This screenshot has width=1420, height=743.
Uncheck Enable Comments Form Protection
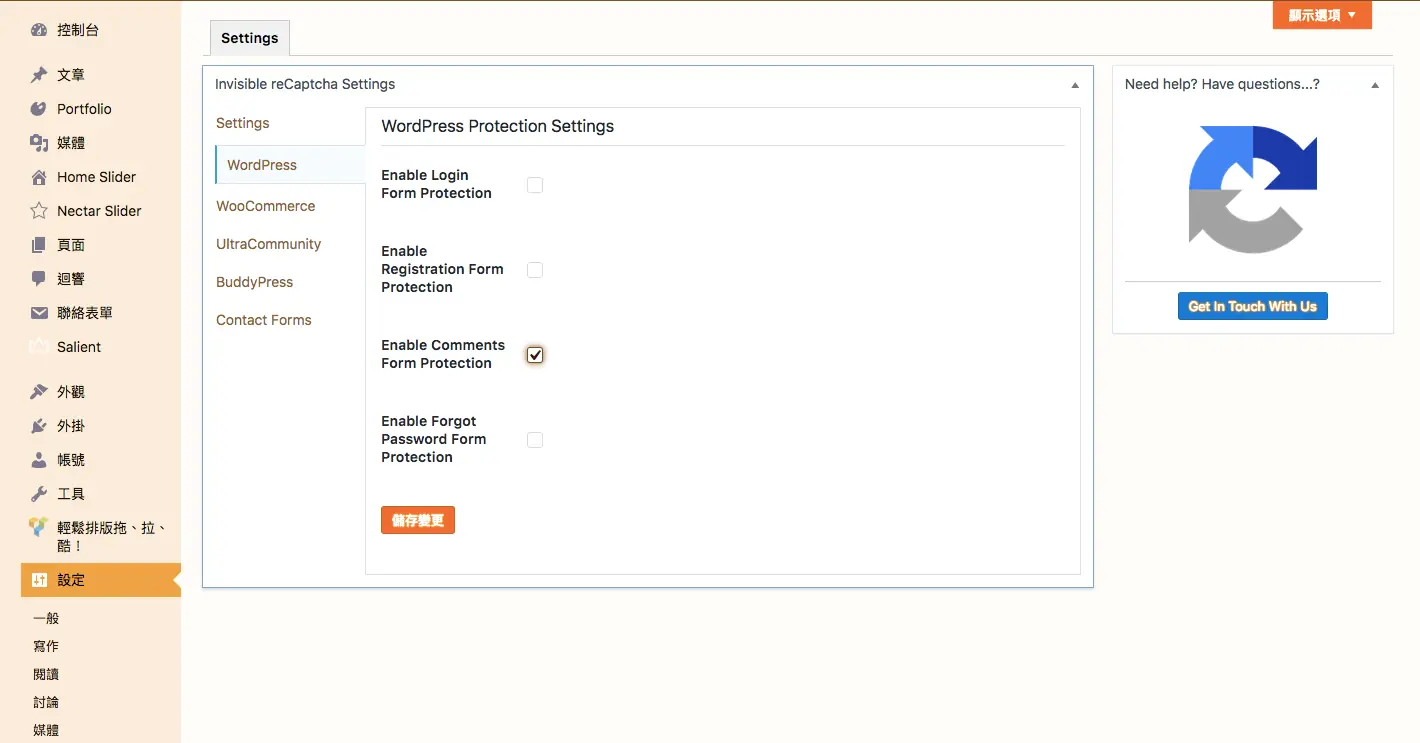535,355
